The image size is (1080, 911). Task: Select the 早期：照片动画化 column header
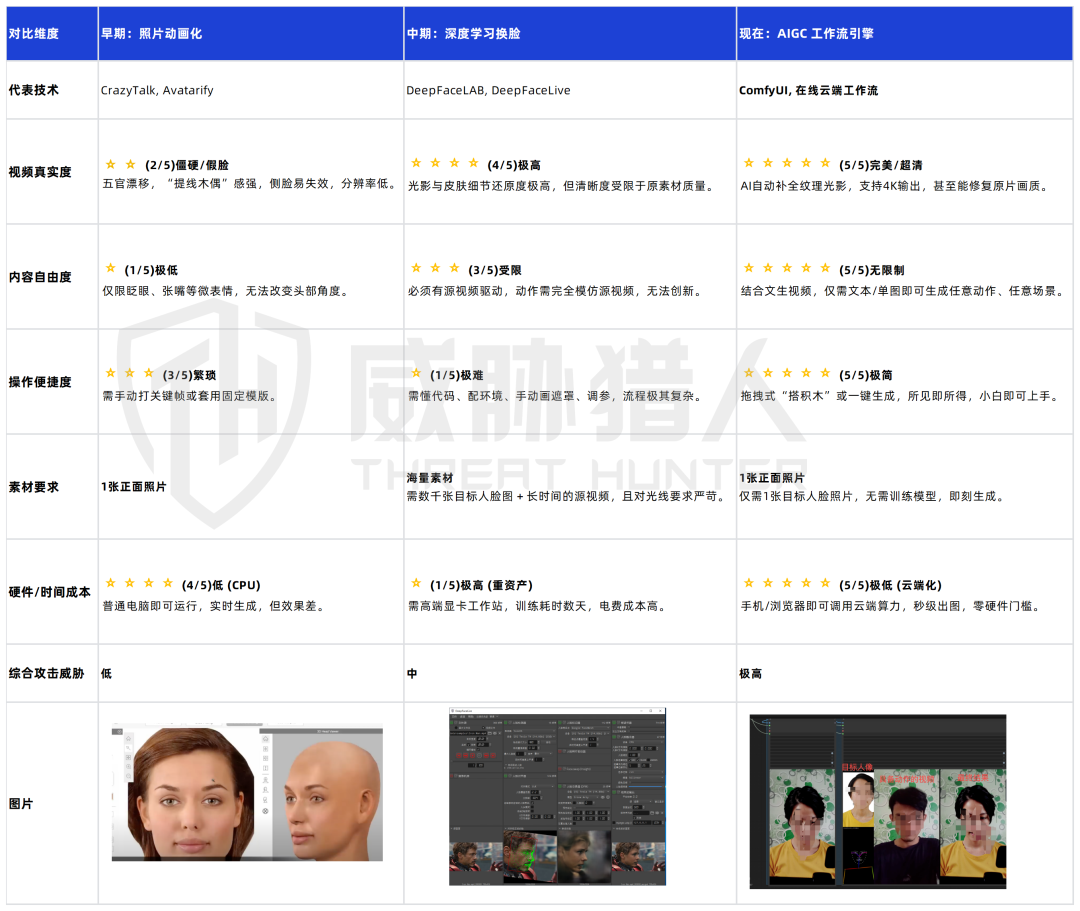point(151,33)
